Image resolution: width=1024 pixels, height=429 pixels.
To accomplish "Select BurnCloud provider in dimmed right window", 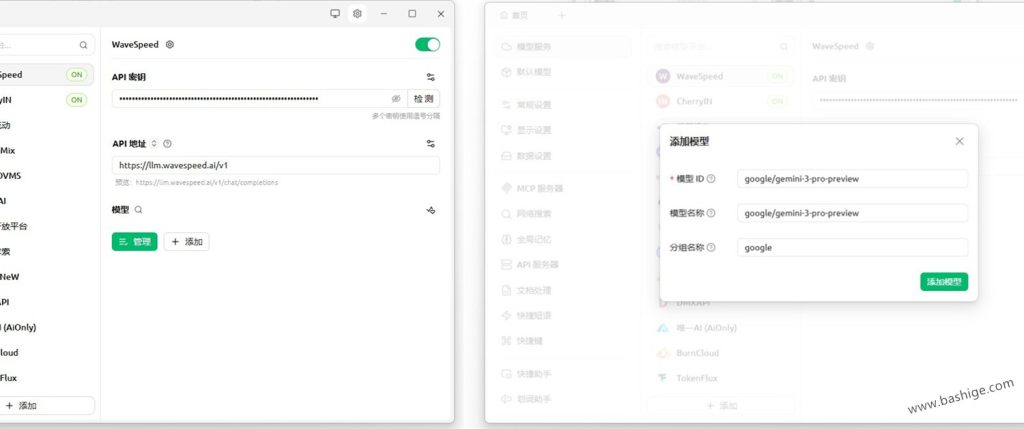I will (x=720, y=353).
